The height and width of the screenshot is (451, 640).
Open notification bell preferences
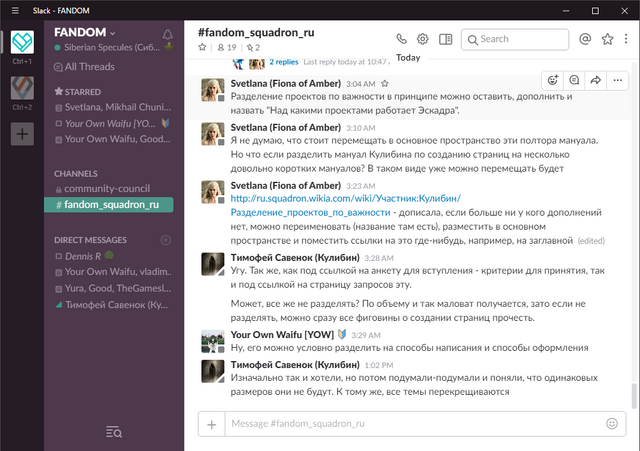[x=167, y=34]
